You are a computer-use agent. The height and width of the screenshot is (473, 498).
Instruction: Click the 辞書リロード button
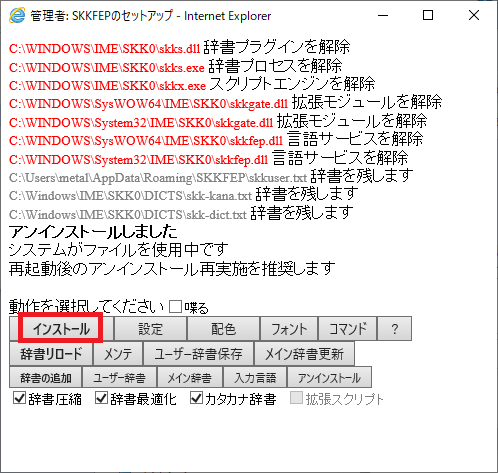[51, 354]
